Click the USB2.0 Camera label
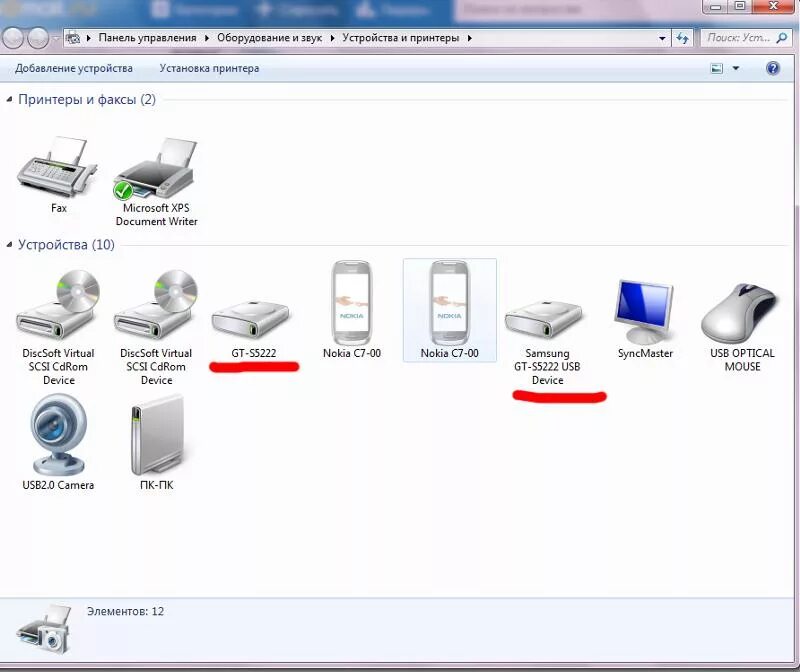This screenshot has height=672, width=800. 58,485
